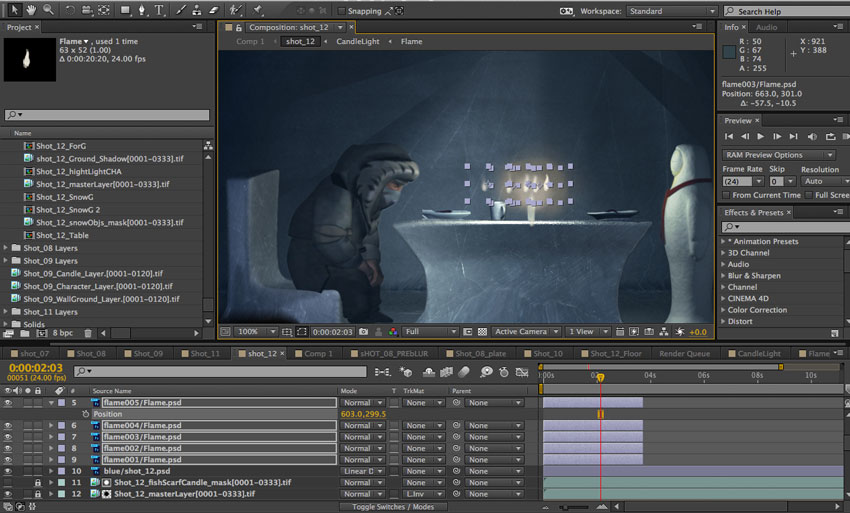The image size is (850, 513).
Task: Open the Workspace Standard dropdown
Action: tap(672, 11)
